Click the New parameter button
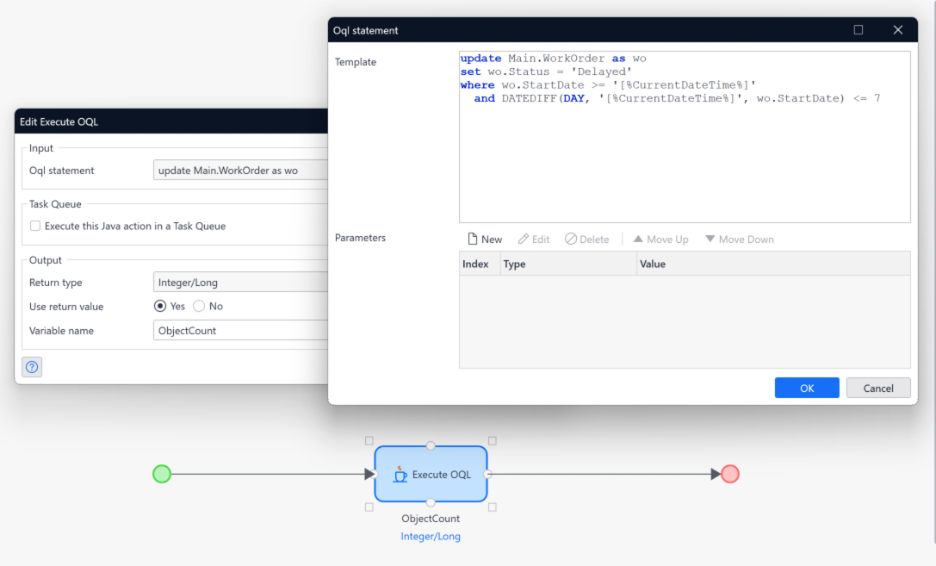 point(484,239)
